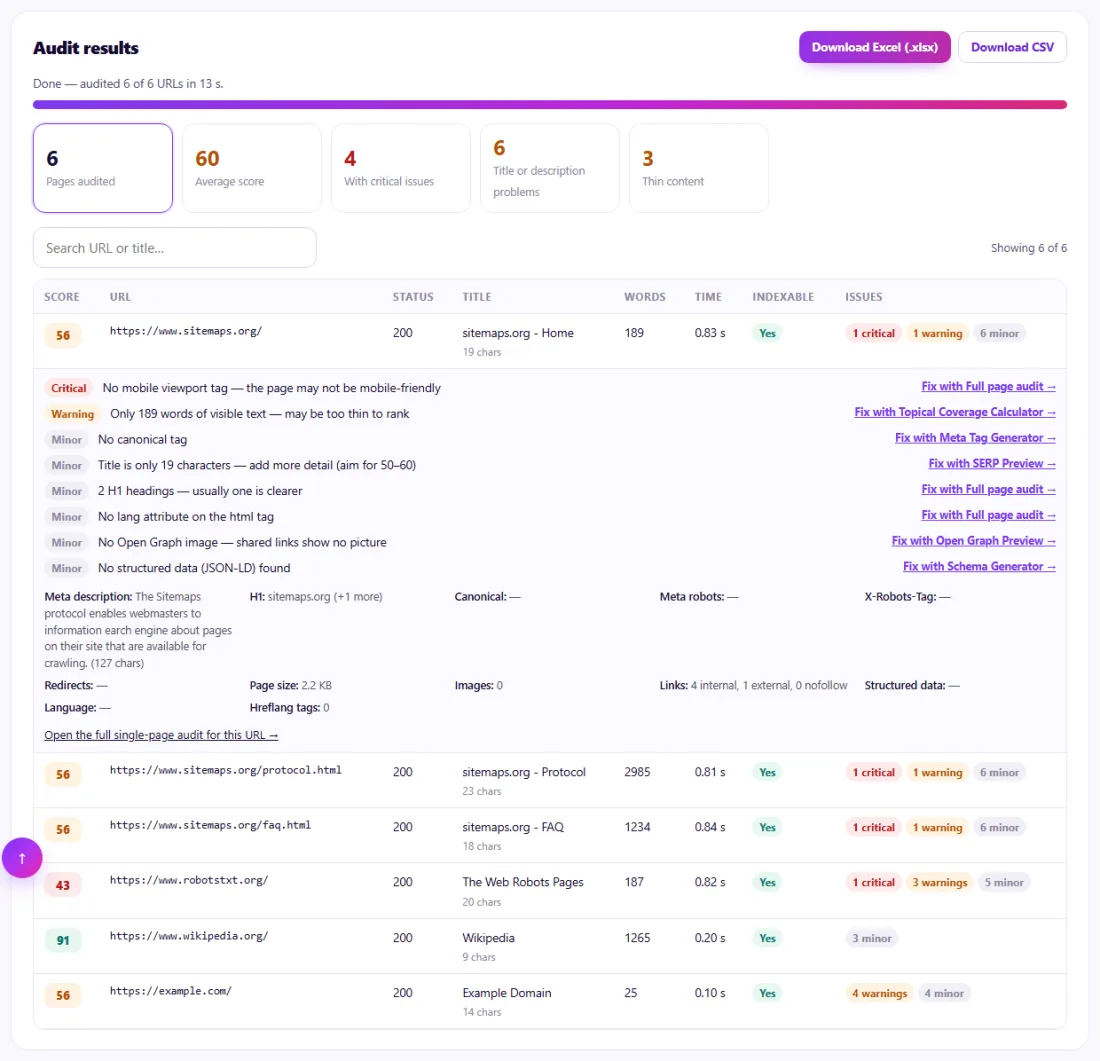Screen dimensions: 1100x1061
Task: Focus the Search URL or title field
Action: click(175, 248)
